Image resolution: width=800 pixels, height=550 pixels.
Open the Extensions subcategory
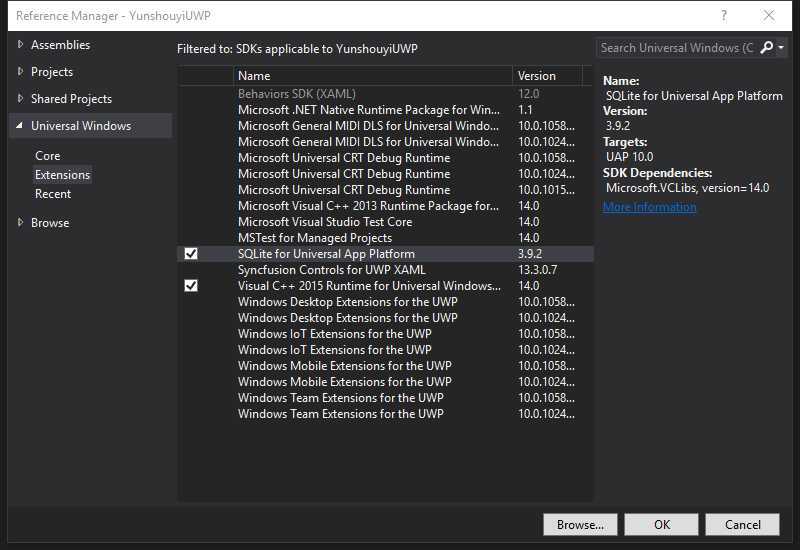pos(62,174)
